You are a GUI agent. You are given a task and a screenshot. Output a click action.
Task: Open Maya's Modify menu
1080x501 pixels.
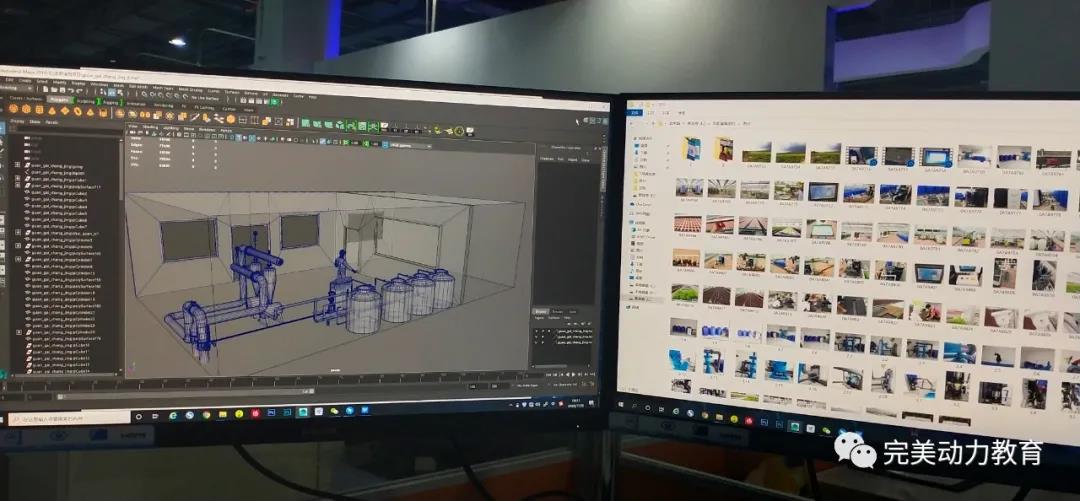60,82
